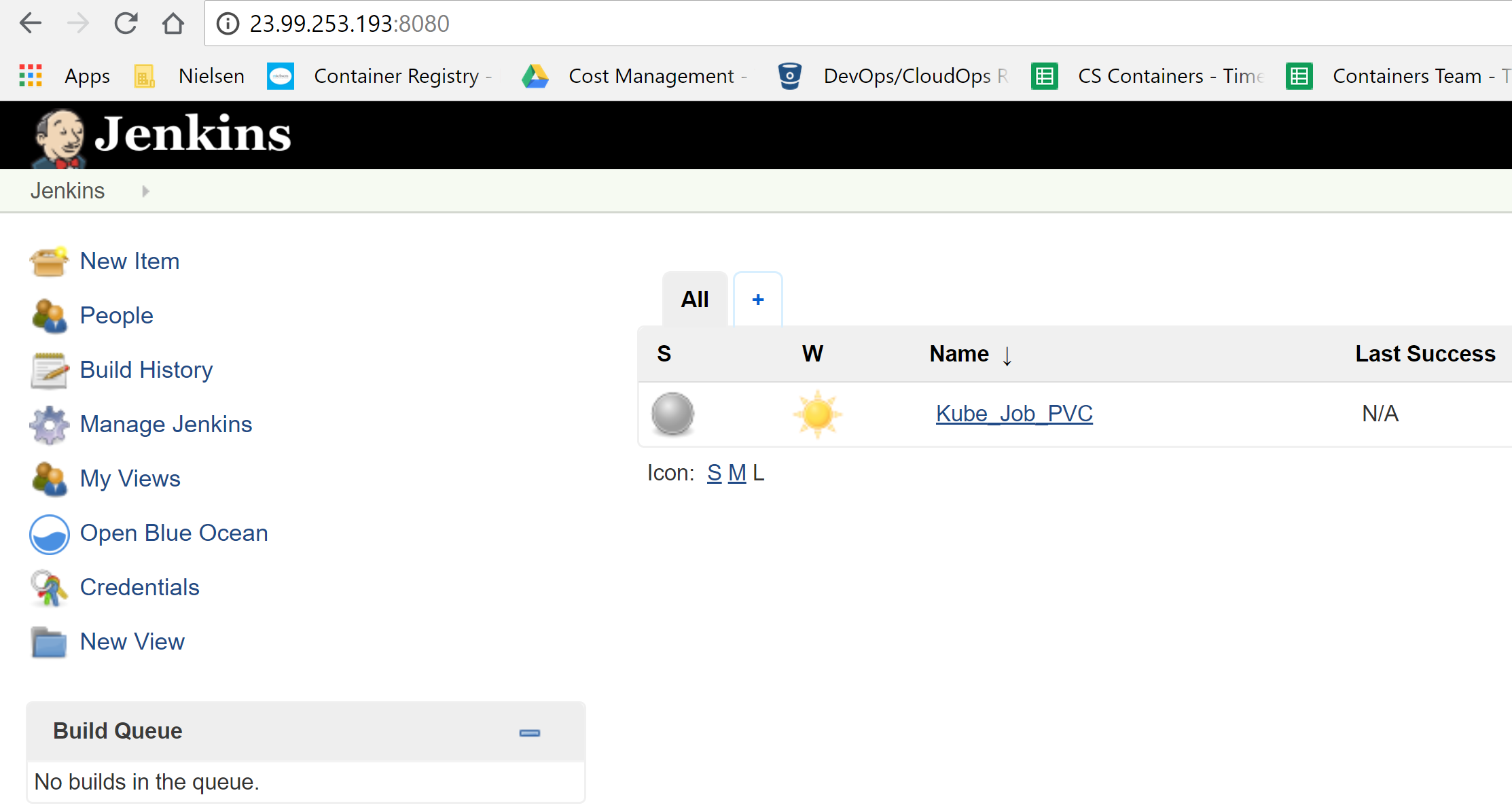Click the Manage Jenkins gear icon
The width and height of the screenshot is (1512, 812).
point(49,425)
